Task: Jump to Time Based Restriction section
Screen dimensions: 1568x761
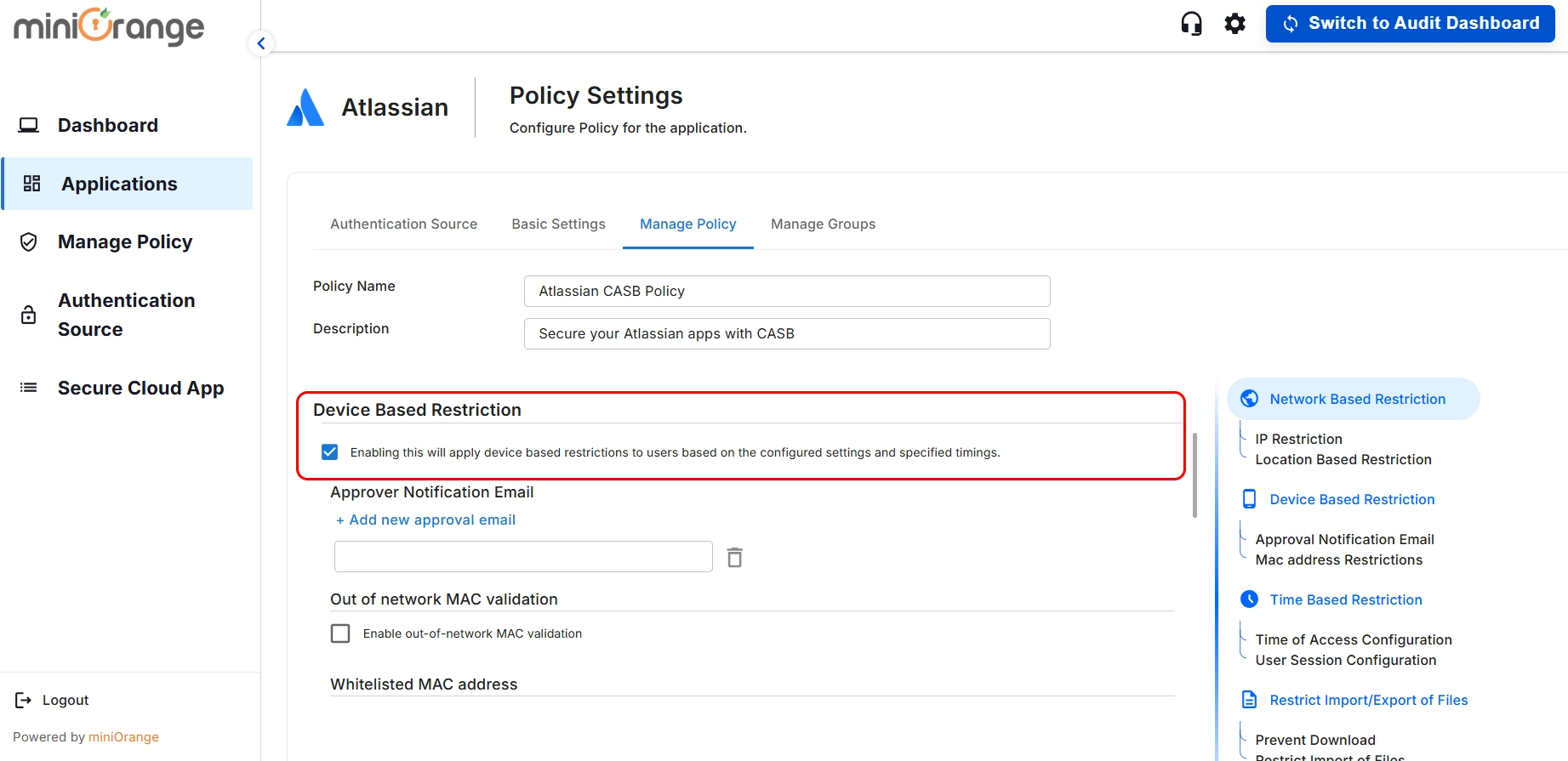Action: click(x=1346, y=599)
